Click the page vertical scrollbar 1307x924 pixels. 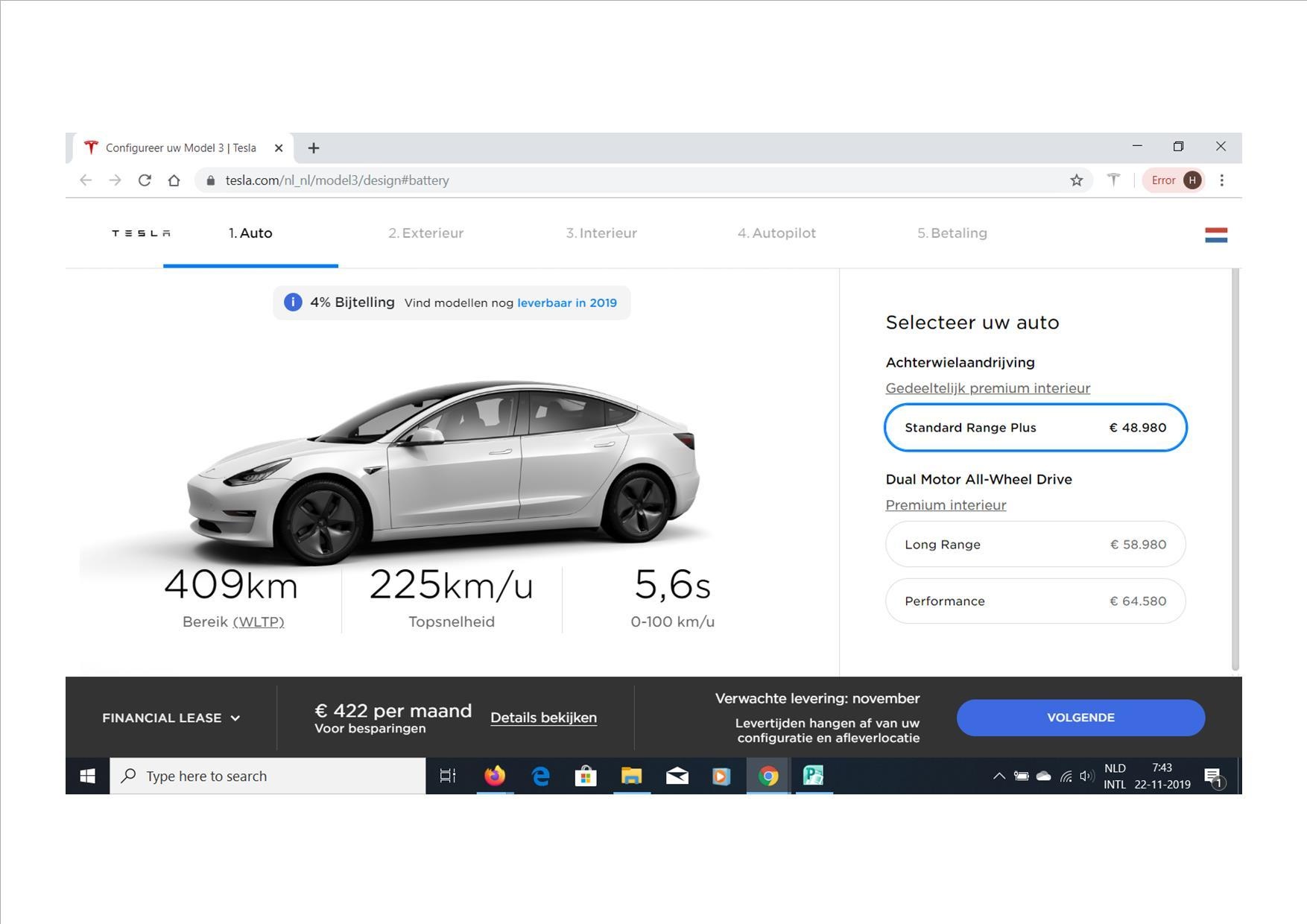click(1235, 469)
